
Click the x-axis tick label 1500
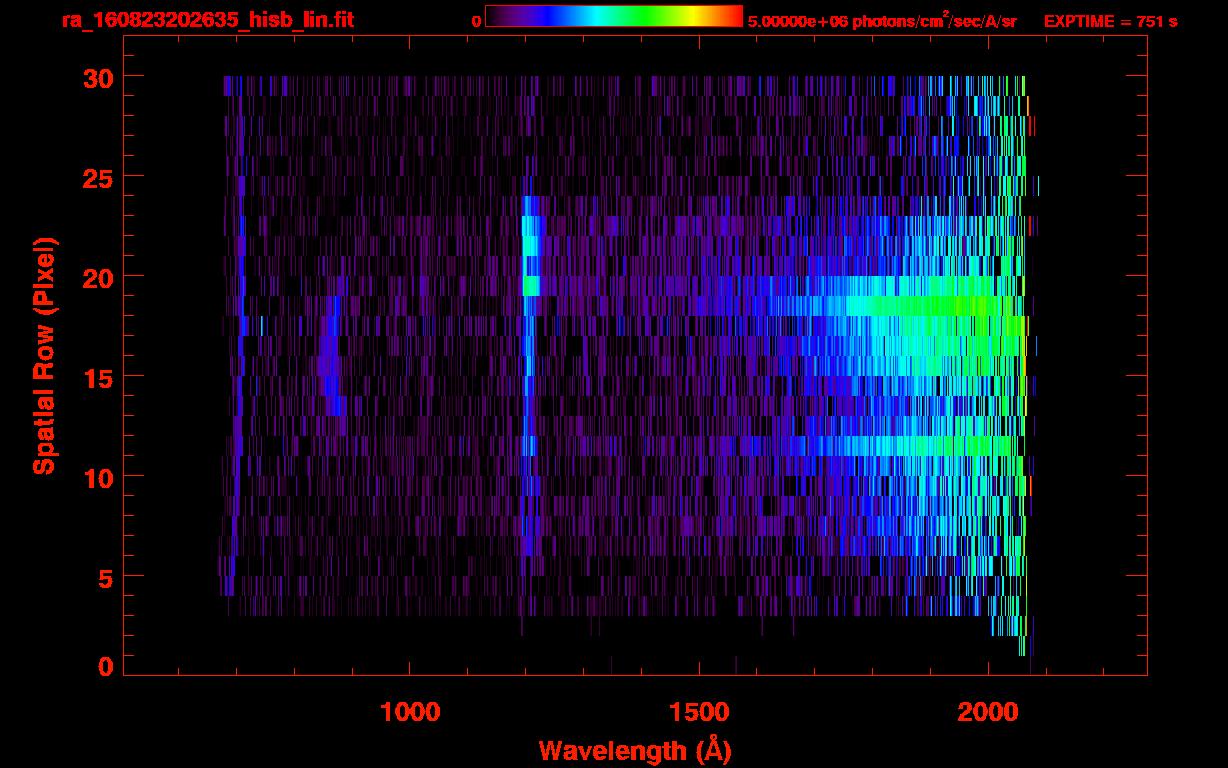[x=699, y=711]
